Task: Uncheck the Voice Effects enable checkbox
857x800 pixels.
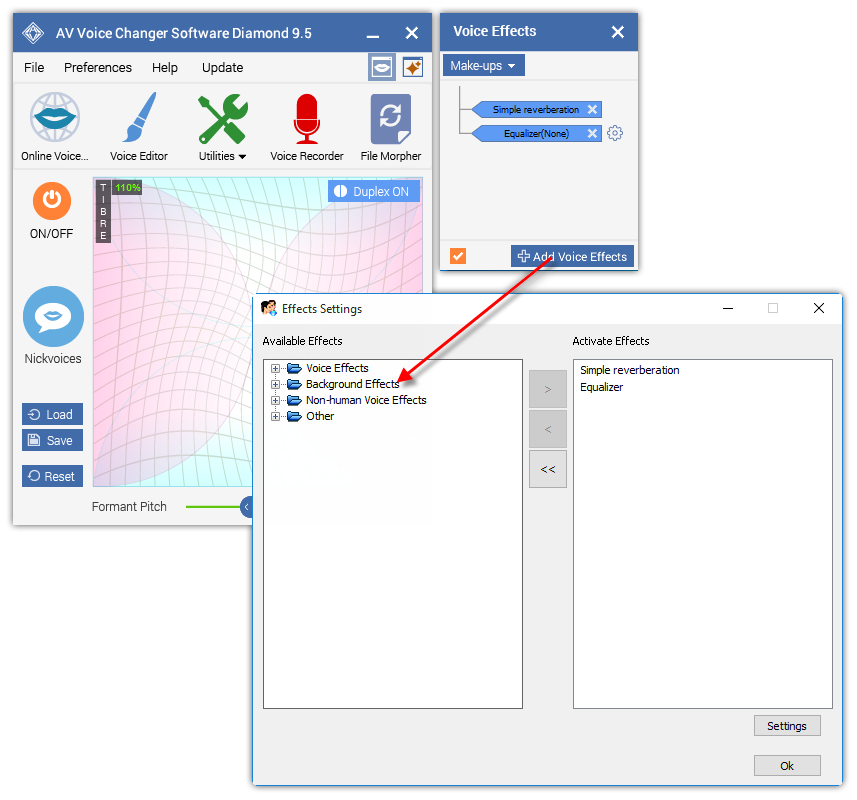Action: point(458,256)
